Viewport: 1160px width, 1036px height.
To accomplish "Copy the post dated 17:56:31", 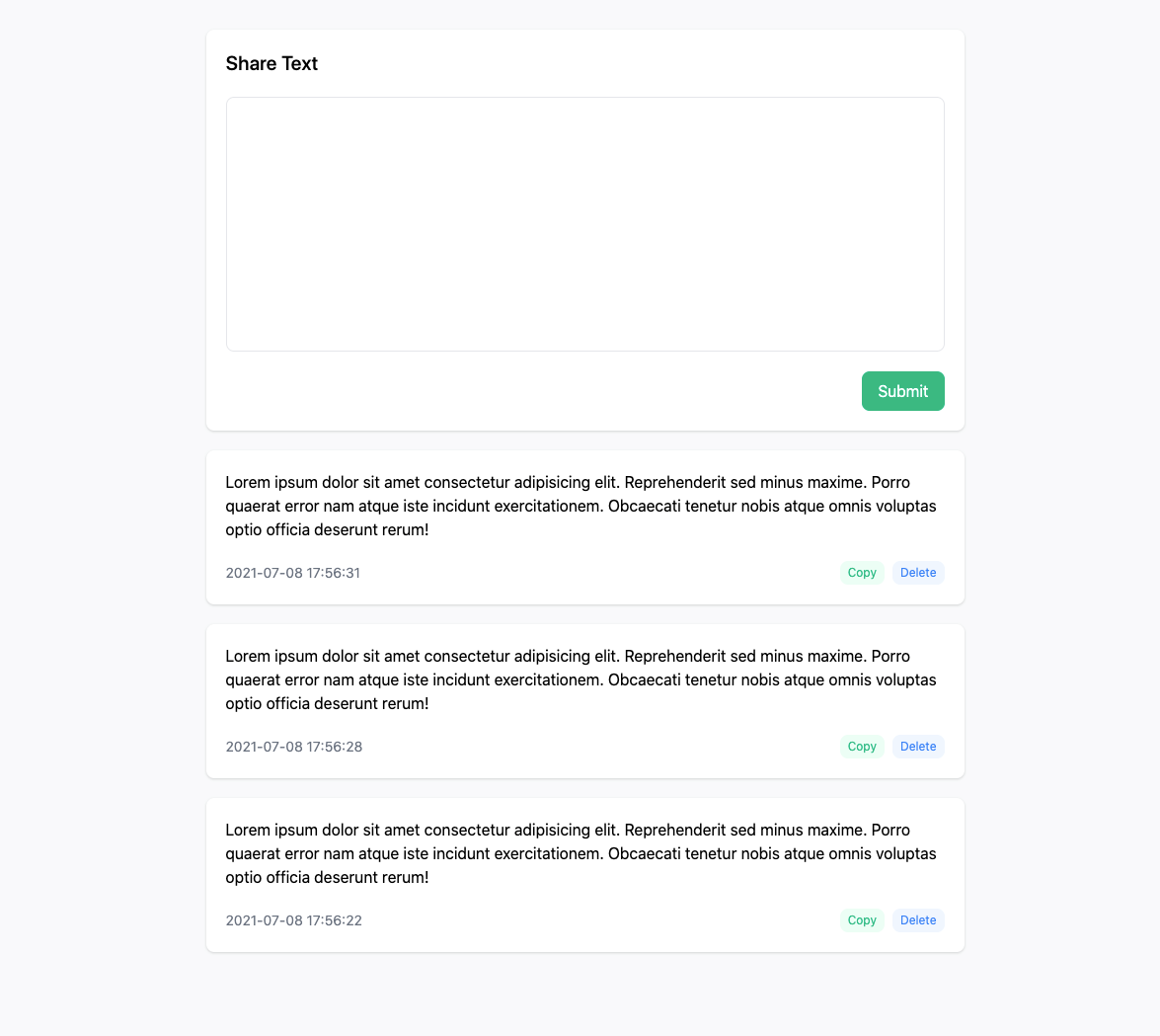I will pos(862,573).
